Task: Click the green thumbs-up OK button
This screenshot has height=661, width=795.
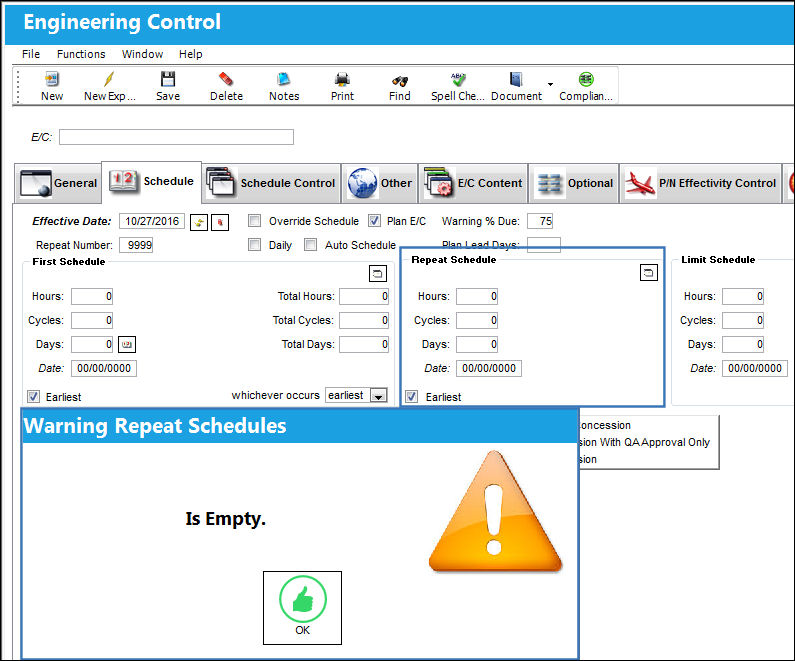Action: pos(302,608)
